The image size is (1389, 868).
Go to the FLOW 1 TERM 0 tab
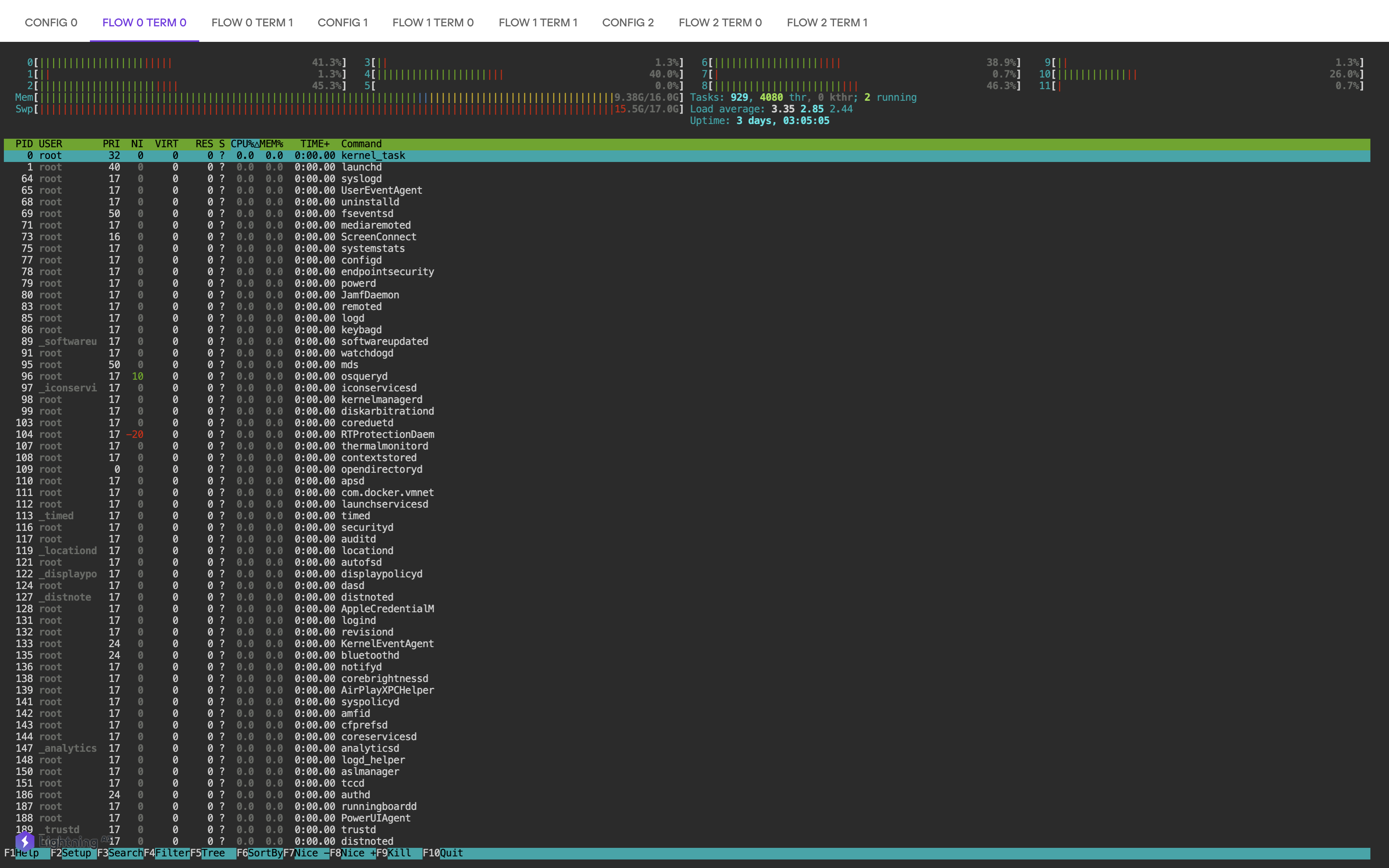433,22
